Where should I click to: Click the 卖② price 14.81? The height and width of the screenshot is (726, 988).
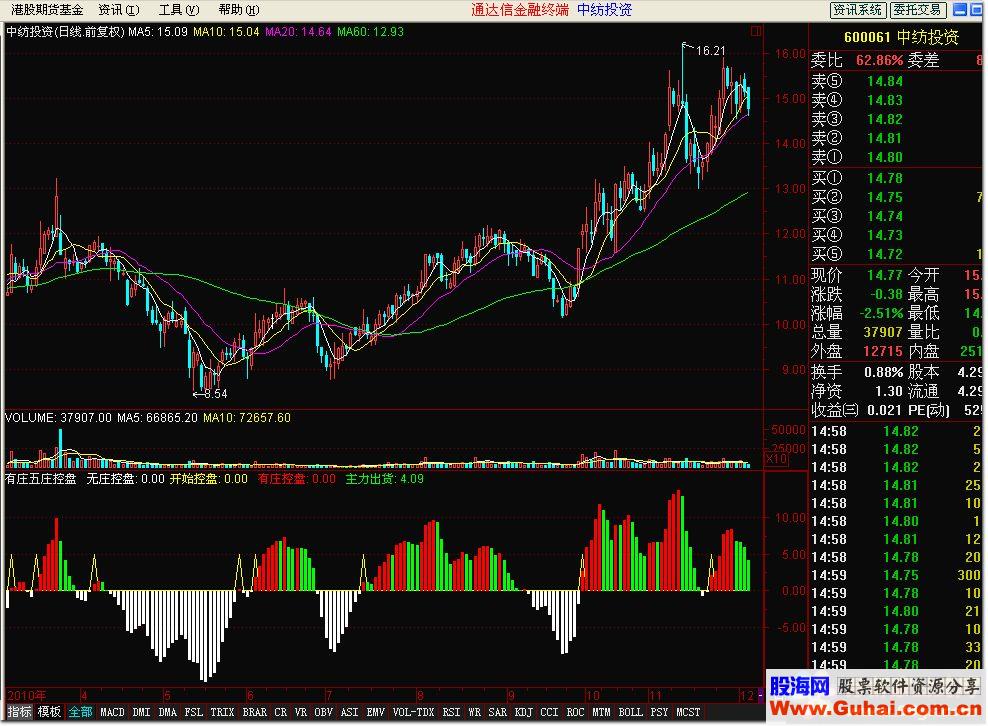pyautogui.click(x=885, y=138)
